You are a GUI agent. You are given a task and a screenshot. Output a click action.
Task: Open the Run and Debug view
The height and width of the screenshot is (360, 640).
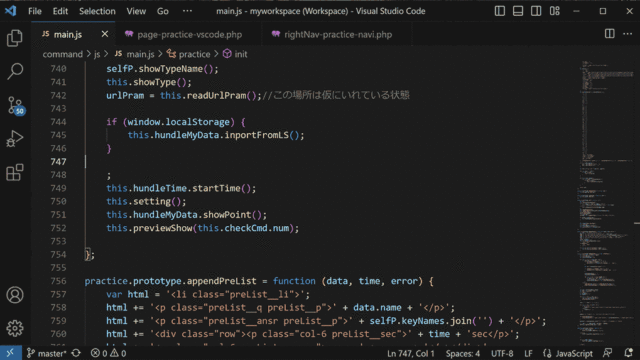(15, 138)
